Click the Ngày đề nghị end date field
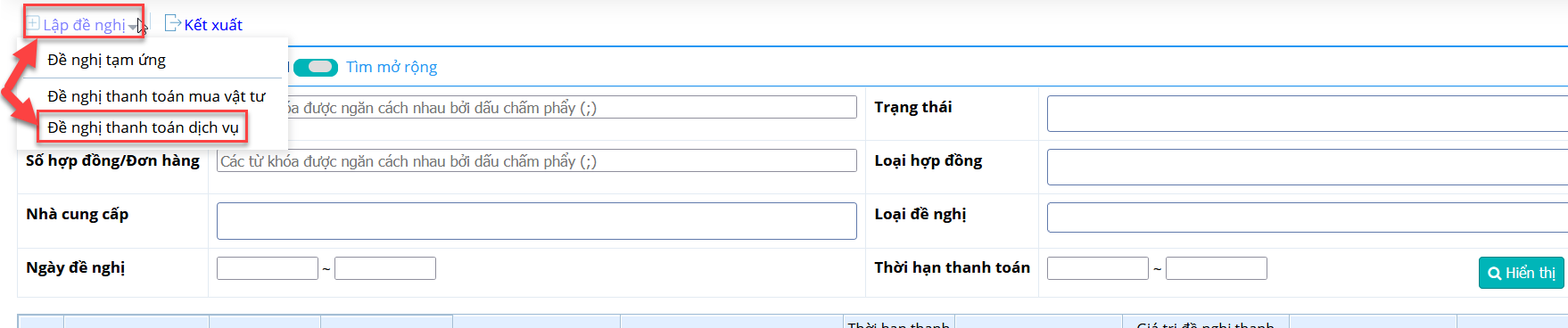The width and height of the screenshot is (1568, 328). point(385,268)
